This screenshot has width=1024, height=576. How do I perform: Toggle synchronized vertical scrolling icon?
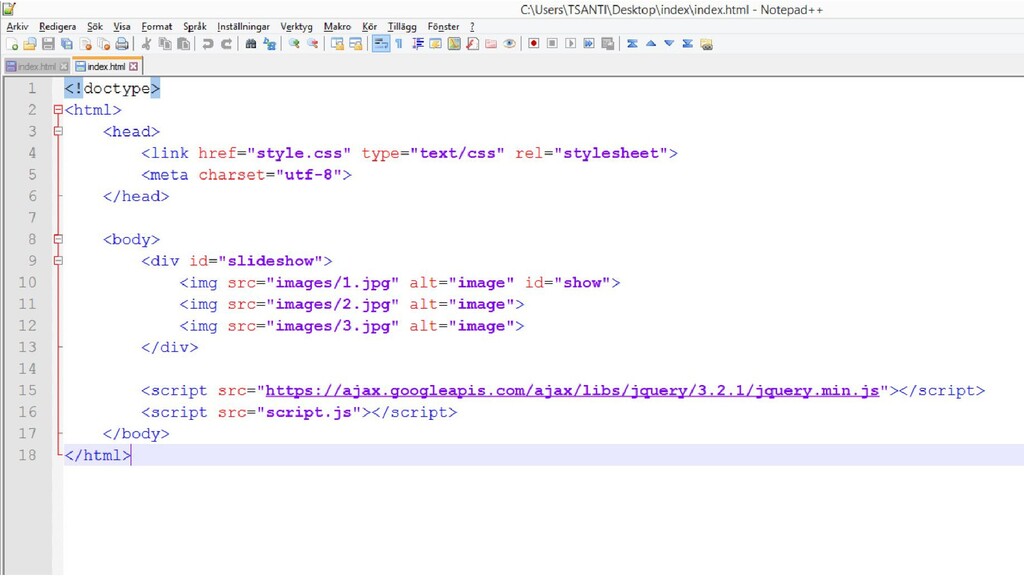click(x=337, y=44)
